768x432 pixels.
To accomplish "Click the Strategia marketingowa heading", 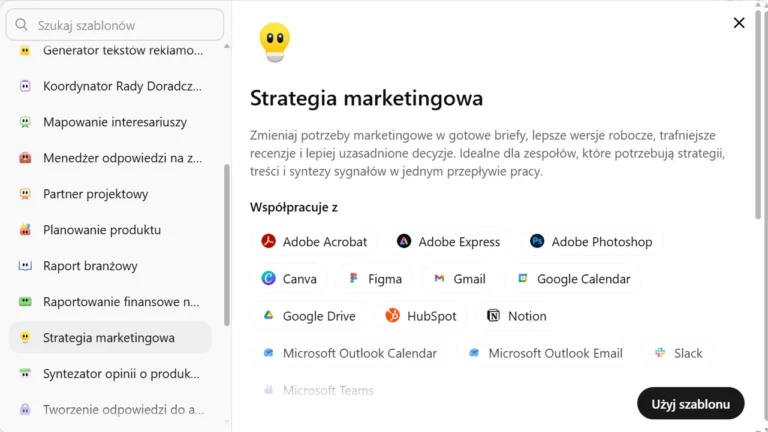I will (x=366, y=98).
